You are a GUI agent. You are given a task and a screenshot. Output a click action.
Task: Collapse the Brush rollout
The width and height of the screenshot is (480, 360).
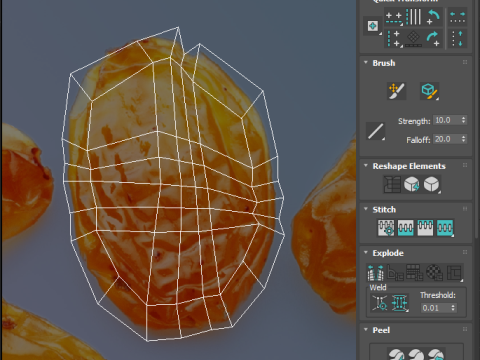pyautogui.click(x=366, y=63)
